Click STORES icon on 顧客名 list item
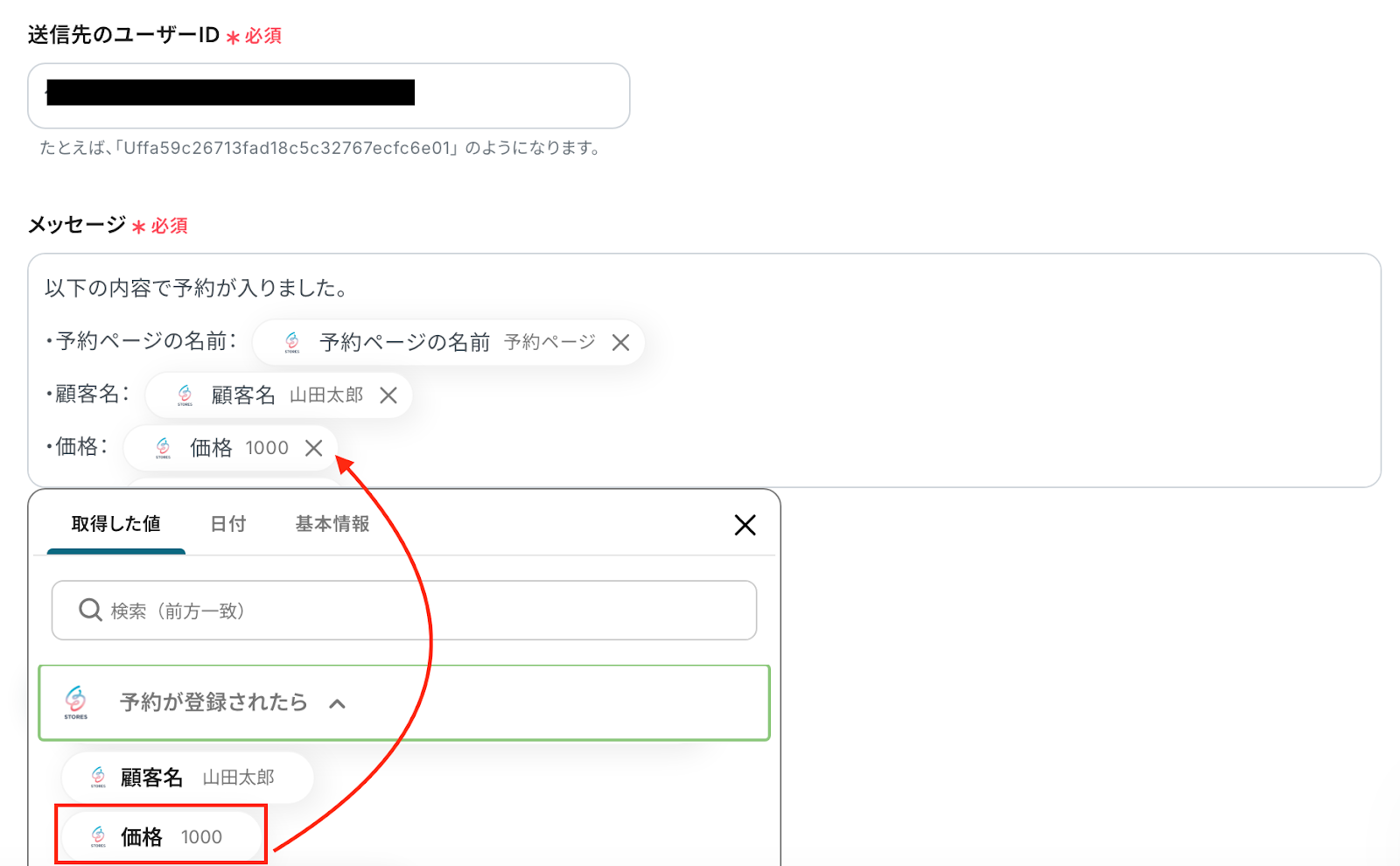Screen dimensions: 1400x866 (98, 777)
